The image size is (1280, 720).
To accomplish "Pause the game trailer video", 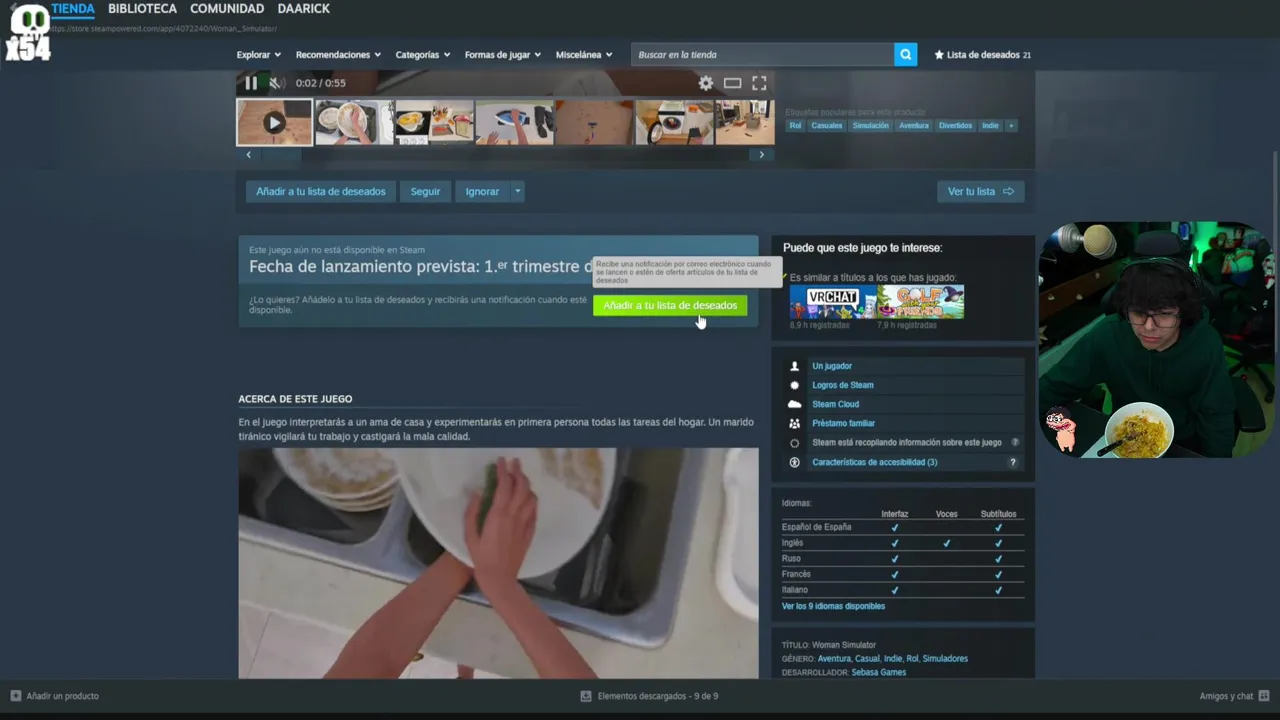I will (x=250, y=83).
